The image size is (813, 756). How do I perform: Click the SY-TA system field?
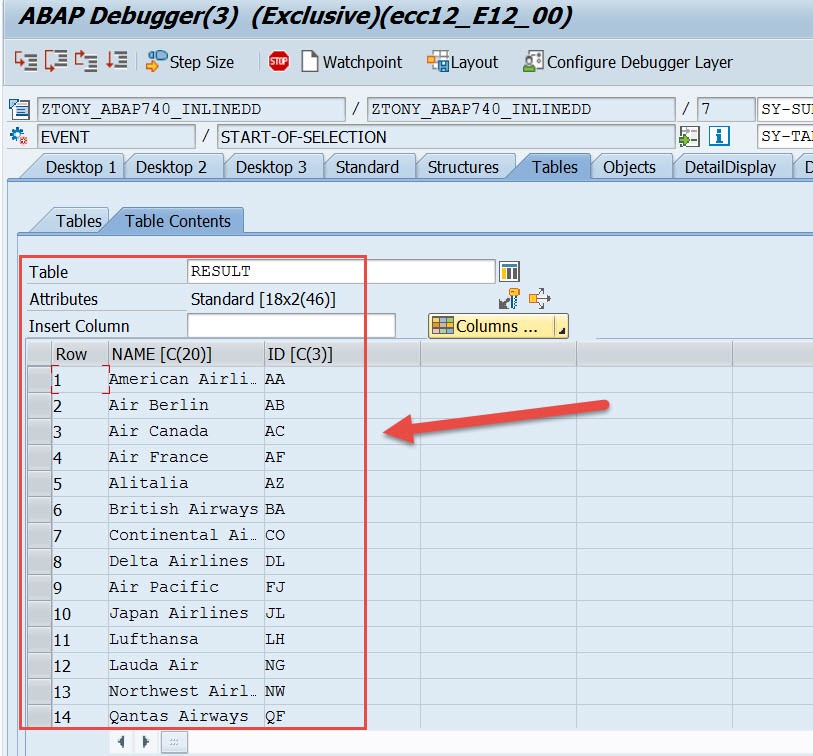tap(784, 136)
